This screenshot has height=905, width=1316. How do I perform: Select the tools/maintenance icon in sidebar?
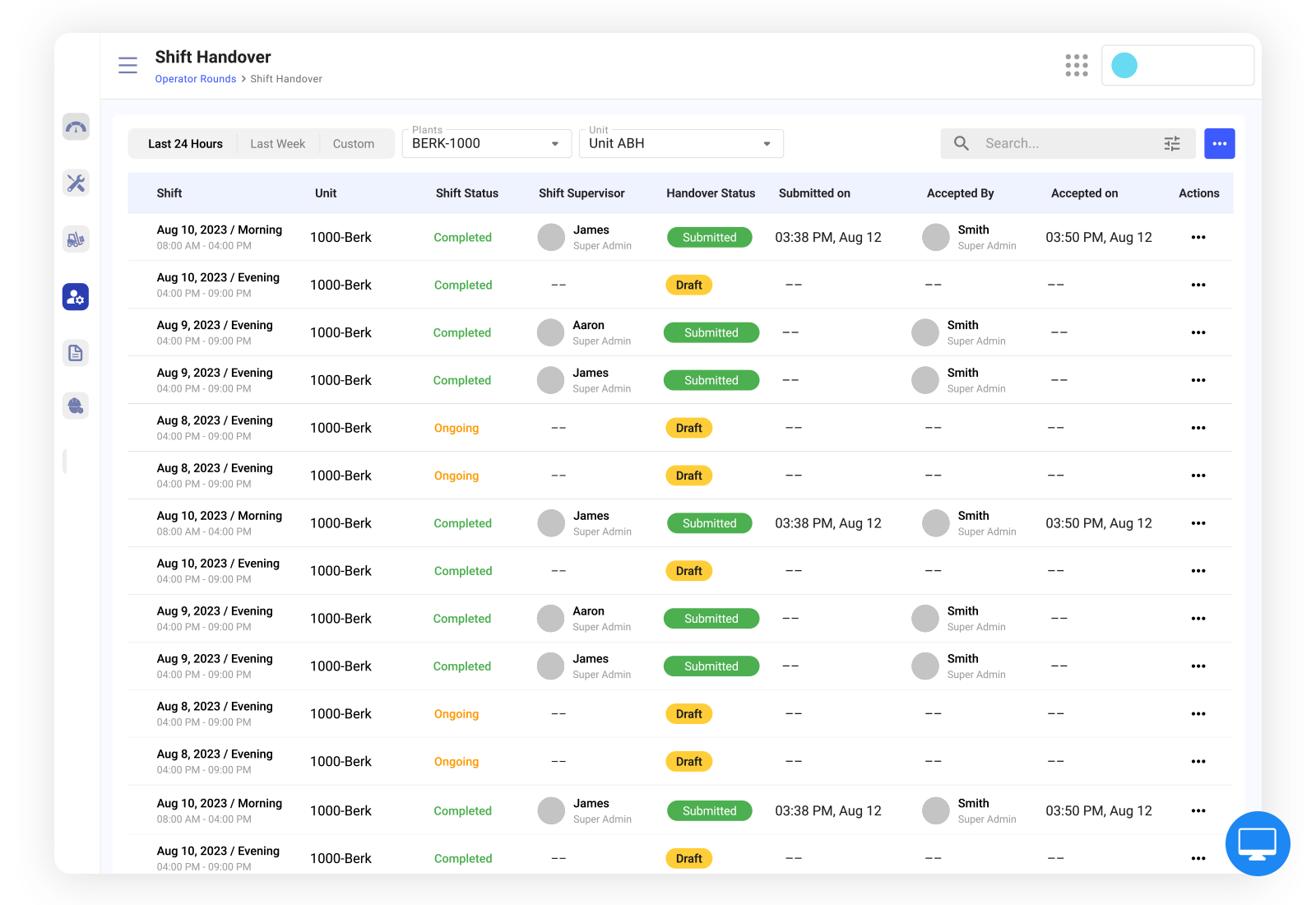click(x=75, y=183)
